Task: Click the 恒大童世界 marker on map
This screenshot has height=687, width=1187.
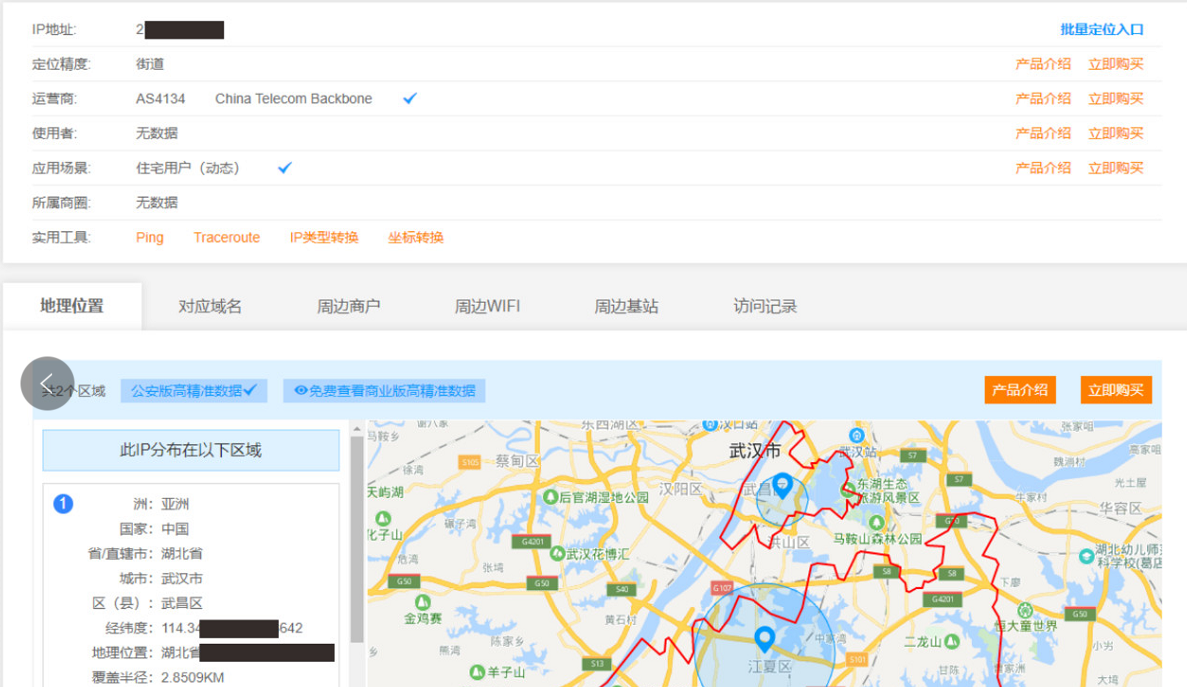Action: click(1023, 611)
